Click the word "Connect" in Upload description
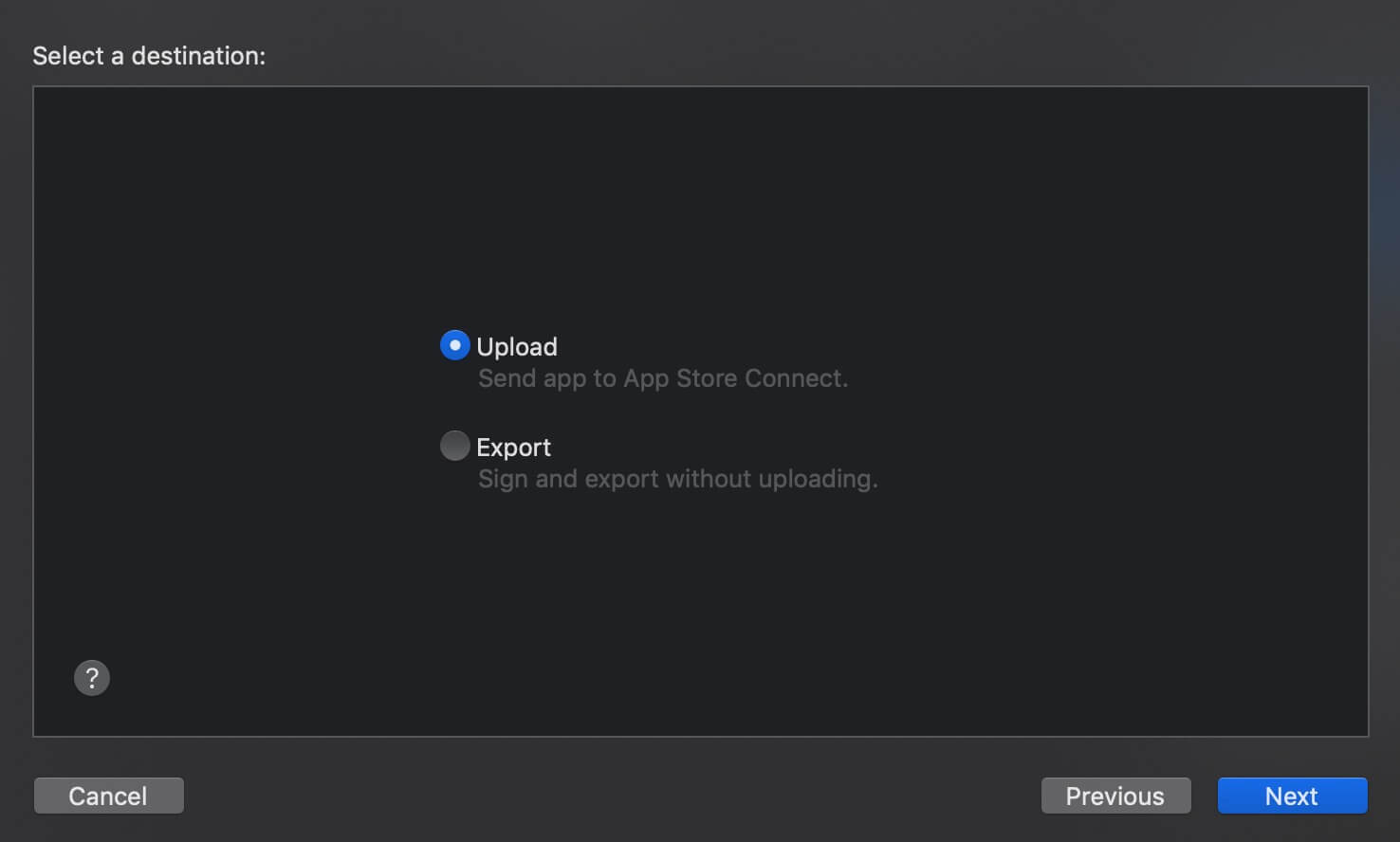This screenshot has width=1400, height=842. point(794,378)
